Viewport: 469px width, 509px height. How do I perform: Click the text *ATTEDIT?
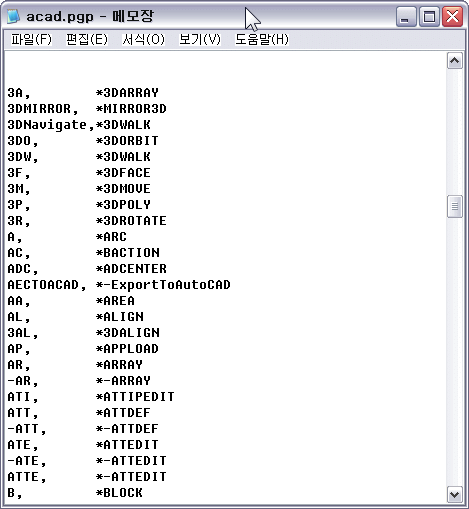click(x=127, y=445)
